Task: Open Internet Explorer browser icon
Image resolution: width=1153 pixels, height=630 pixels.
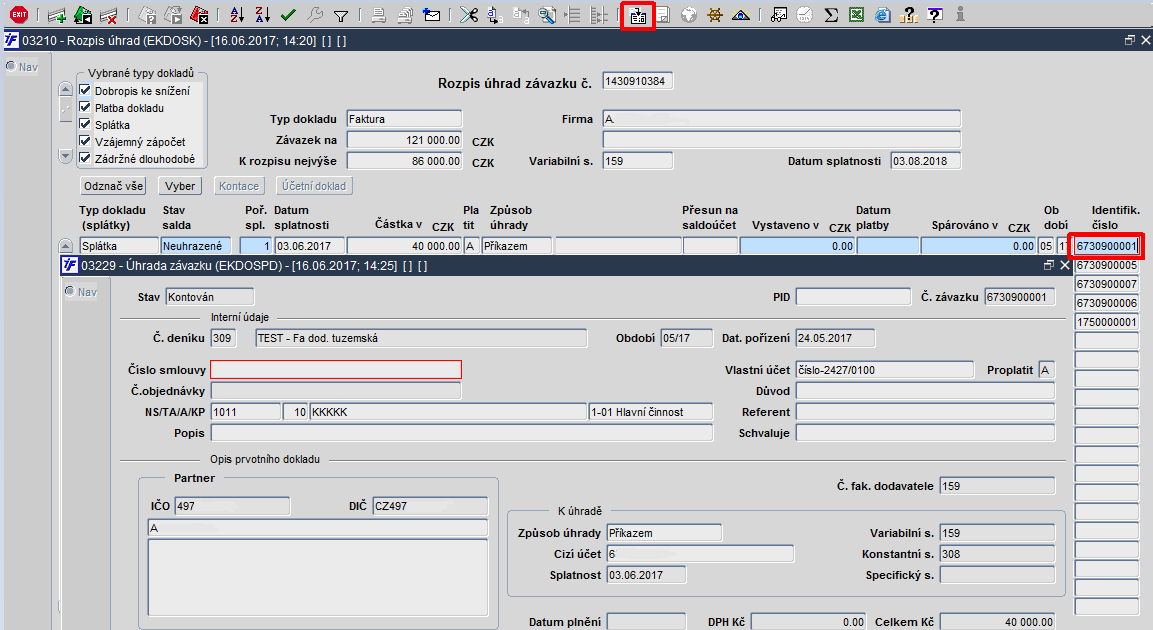Action: (883, 15)
